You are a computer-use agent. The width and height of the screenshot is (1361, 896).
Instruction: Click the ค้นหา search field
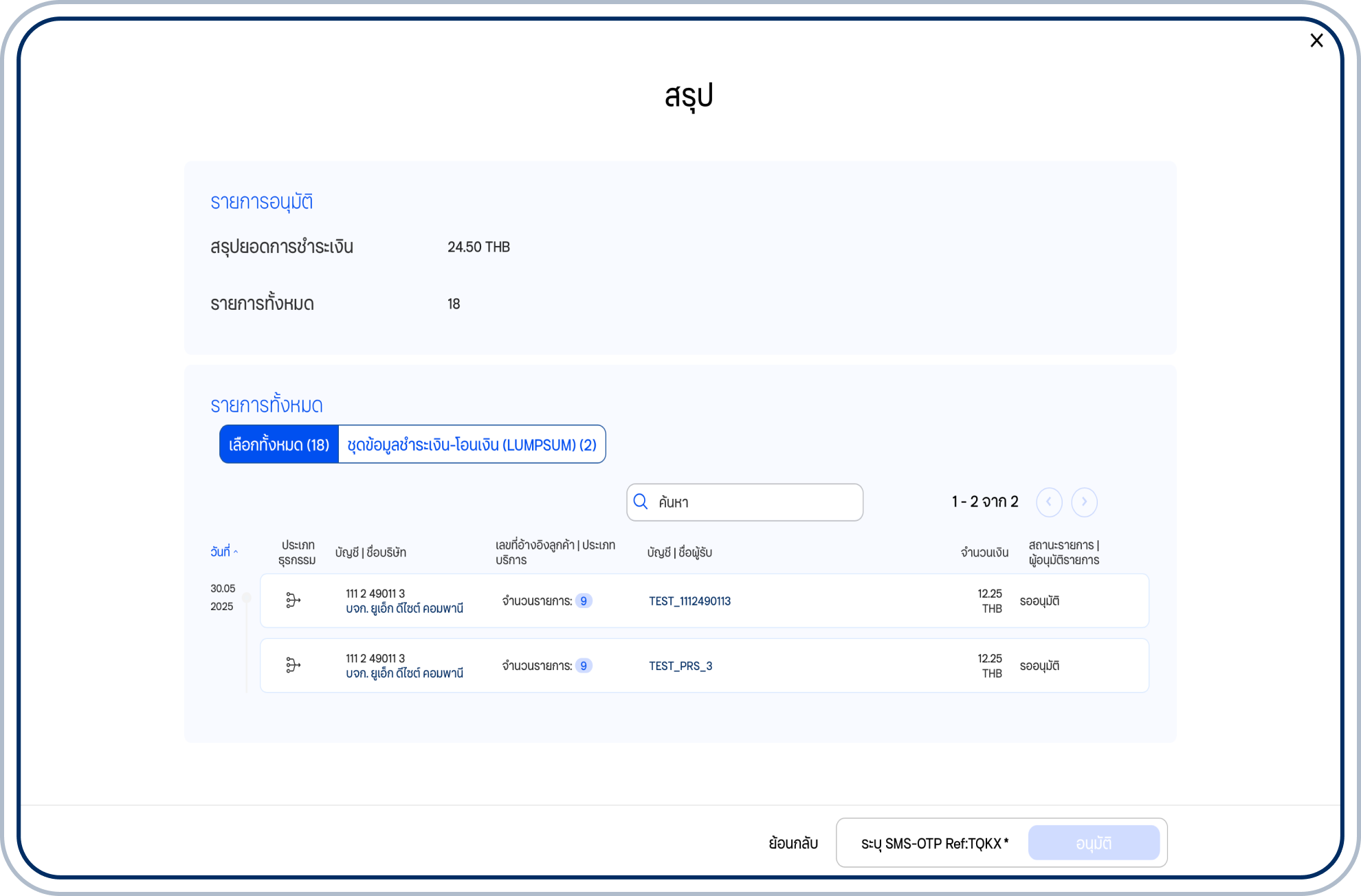point(756,502)
